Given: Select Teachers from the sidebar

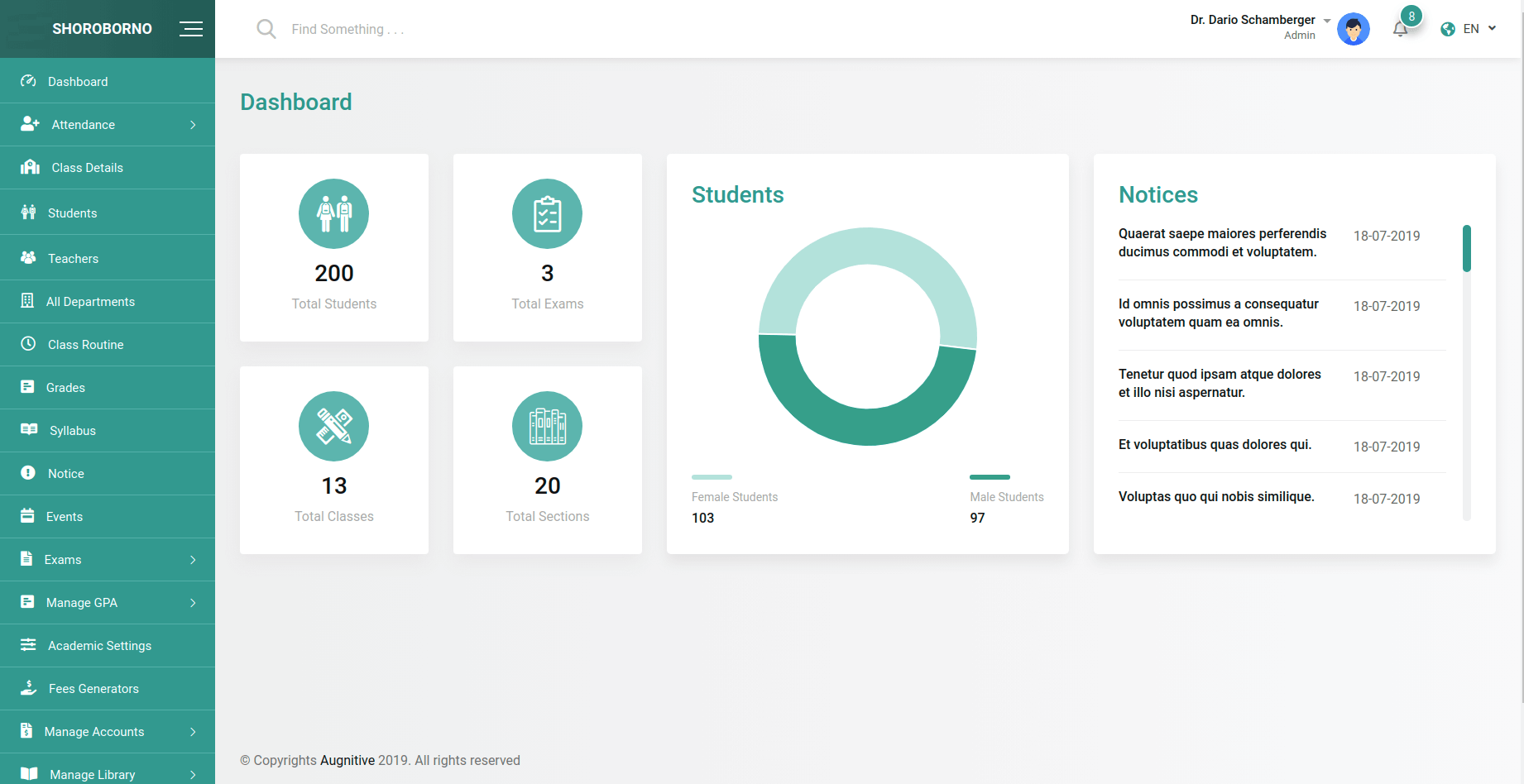Looking at the screenshot, I should click(x=108, y=259).
